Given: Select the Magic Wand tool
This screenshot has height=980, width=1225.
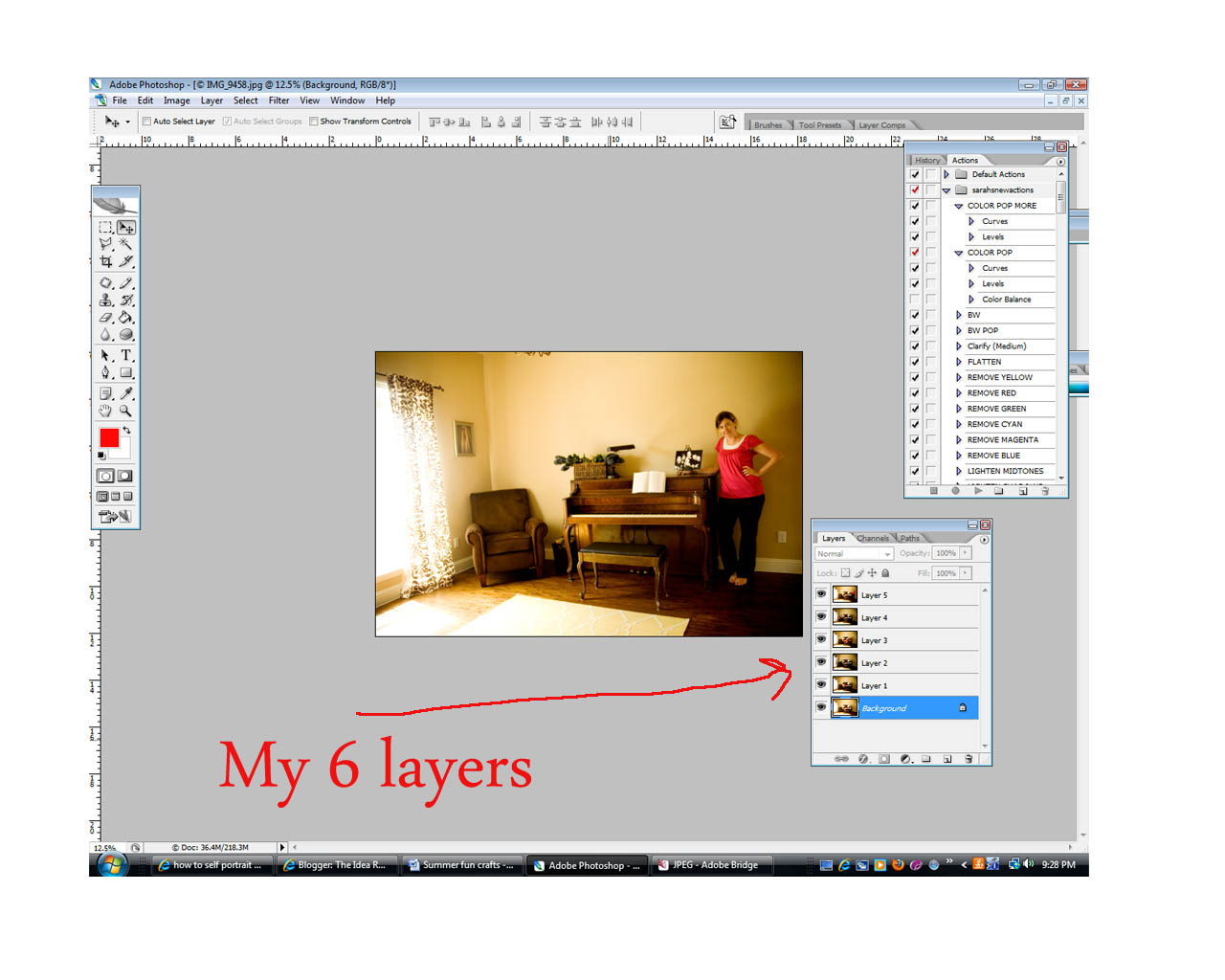Looking at the screenshot, I should 126,244.
